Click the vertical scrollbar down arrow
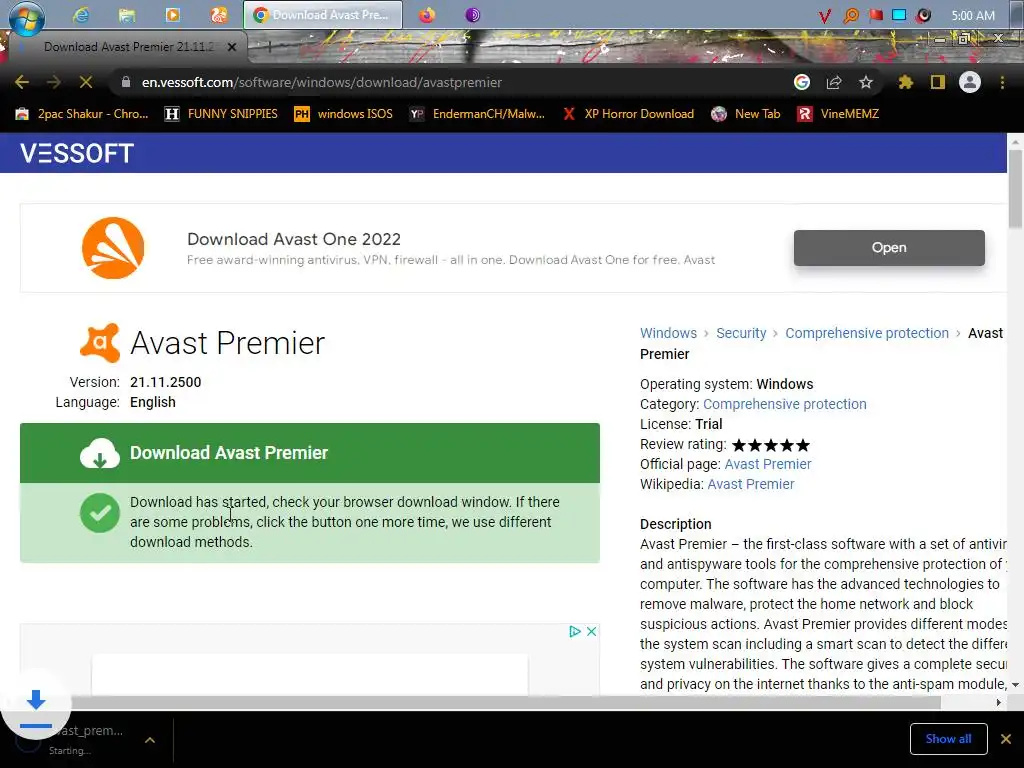 pos(1015,685)
